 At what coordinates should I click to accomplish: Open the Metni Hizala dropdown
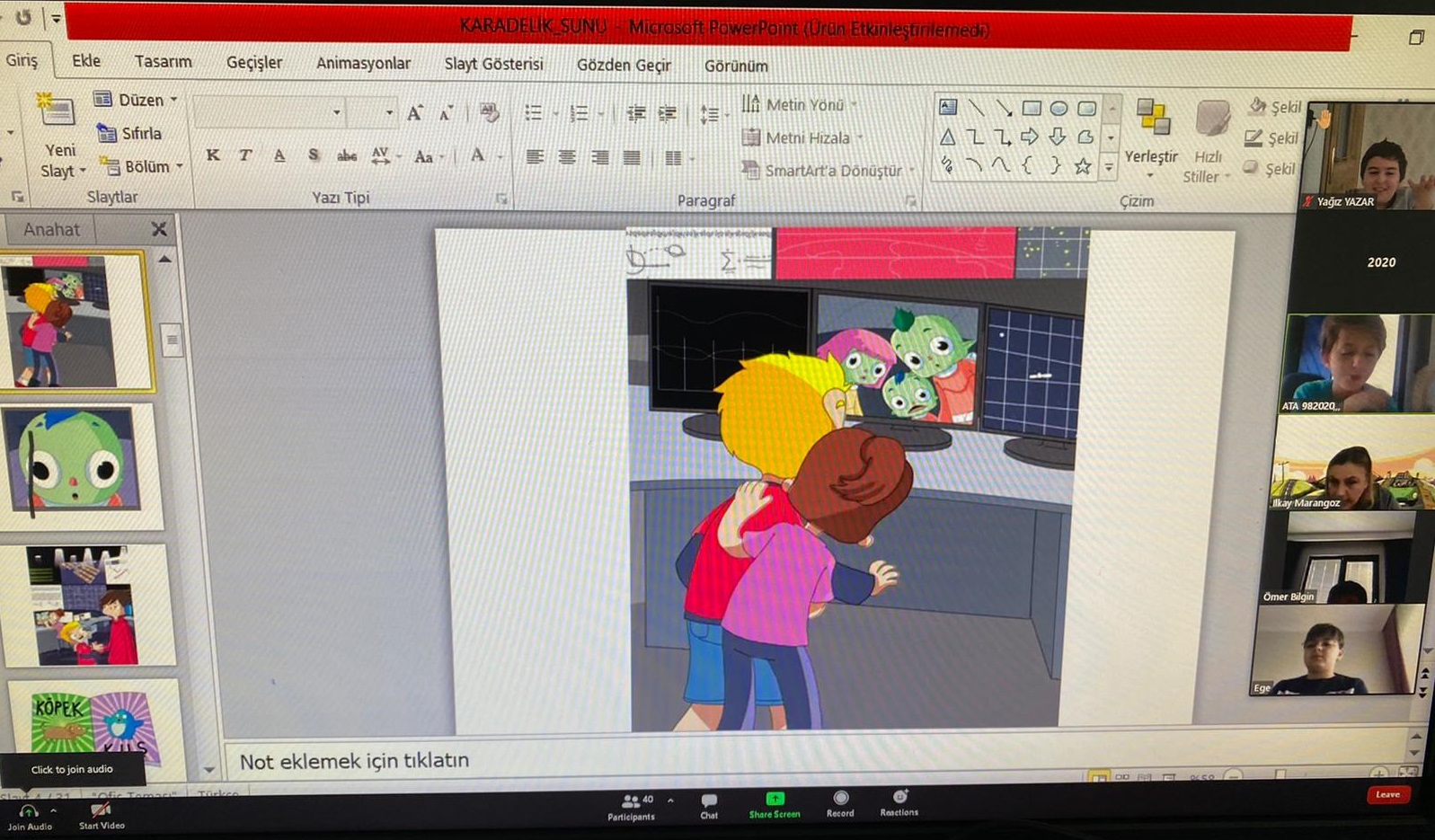pyautogui.click(x=802, y=137)
